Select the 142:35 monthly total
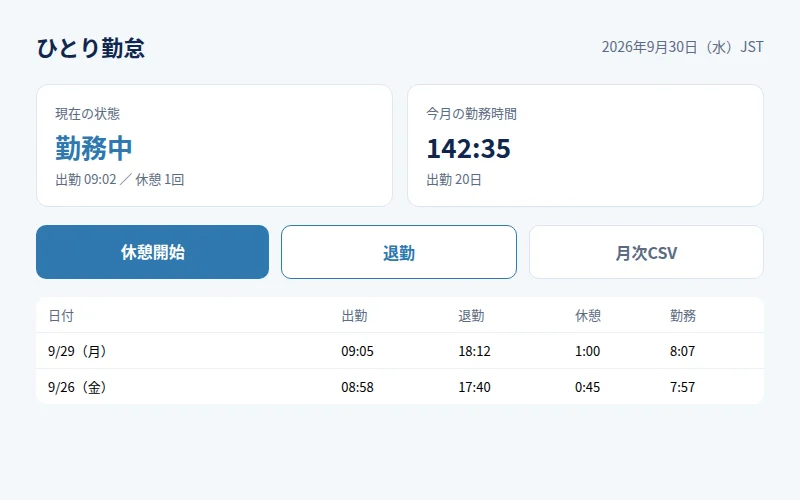 click(x=468, y=148)
